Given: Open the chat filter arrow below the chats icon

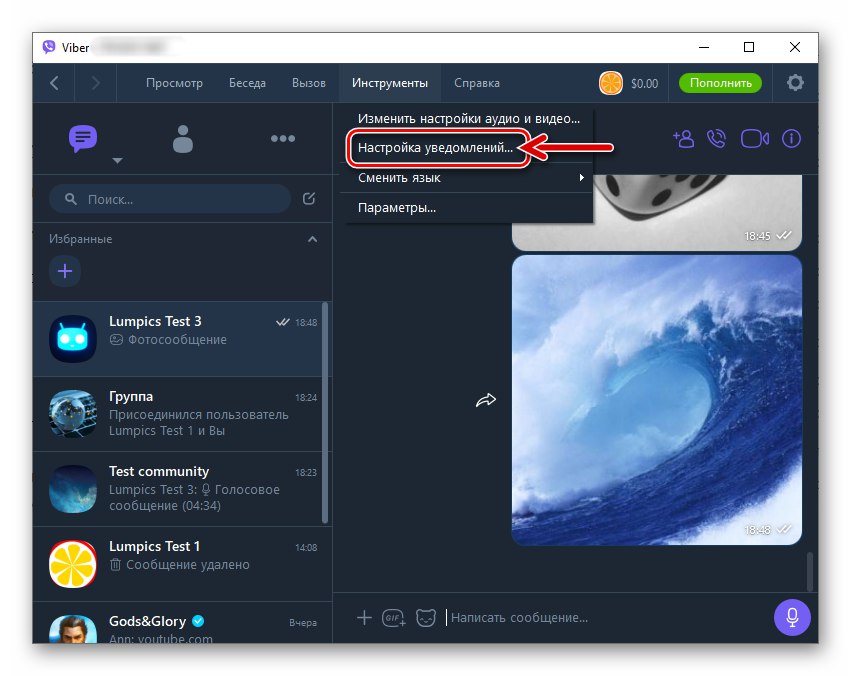Looking at the screenshot, I should coord(117,160).
